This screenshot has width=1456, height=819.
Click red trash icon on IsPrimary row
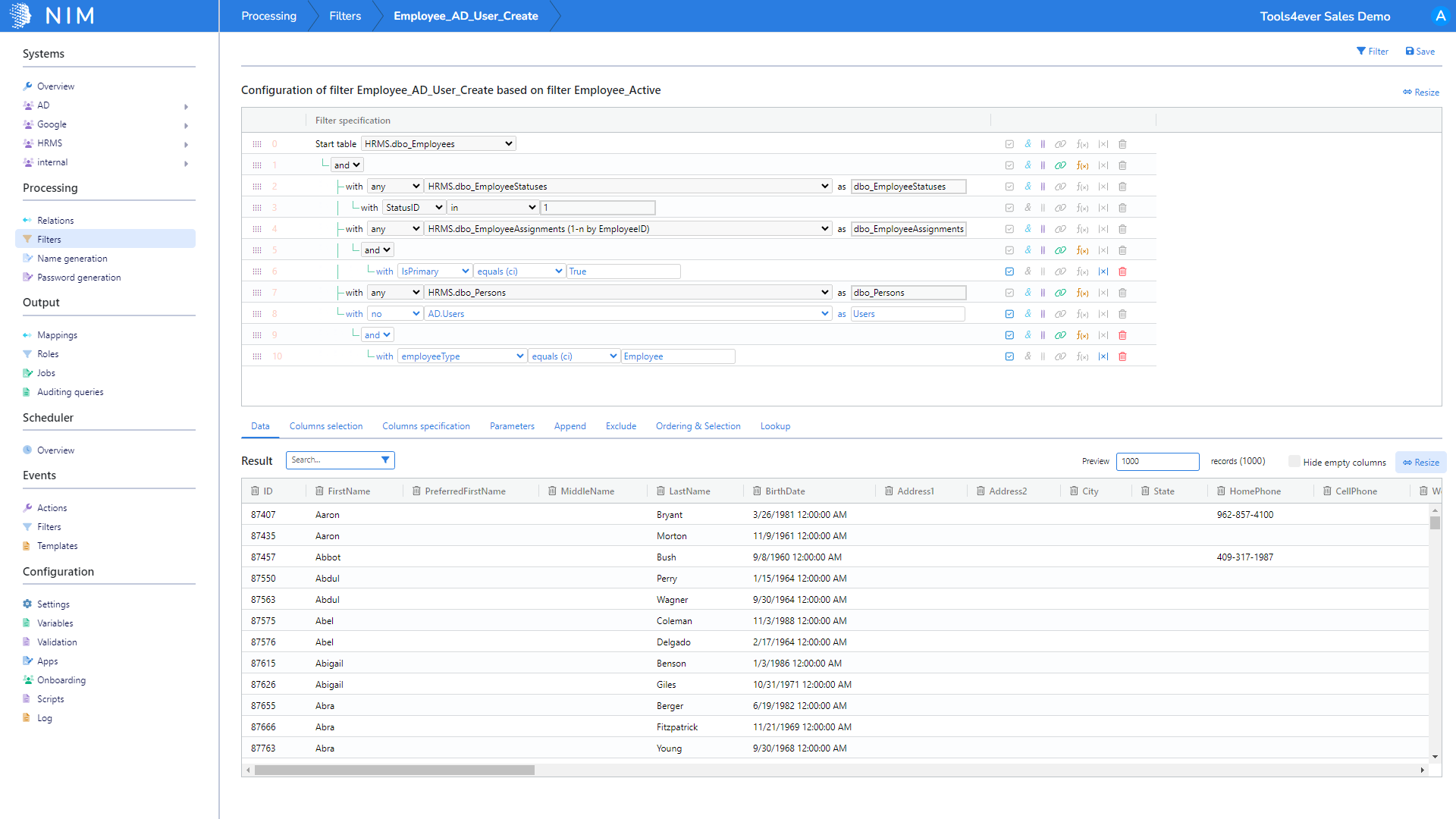click(x=1122, y=271)
